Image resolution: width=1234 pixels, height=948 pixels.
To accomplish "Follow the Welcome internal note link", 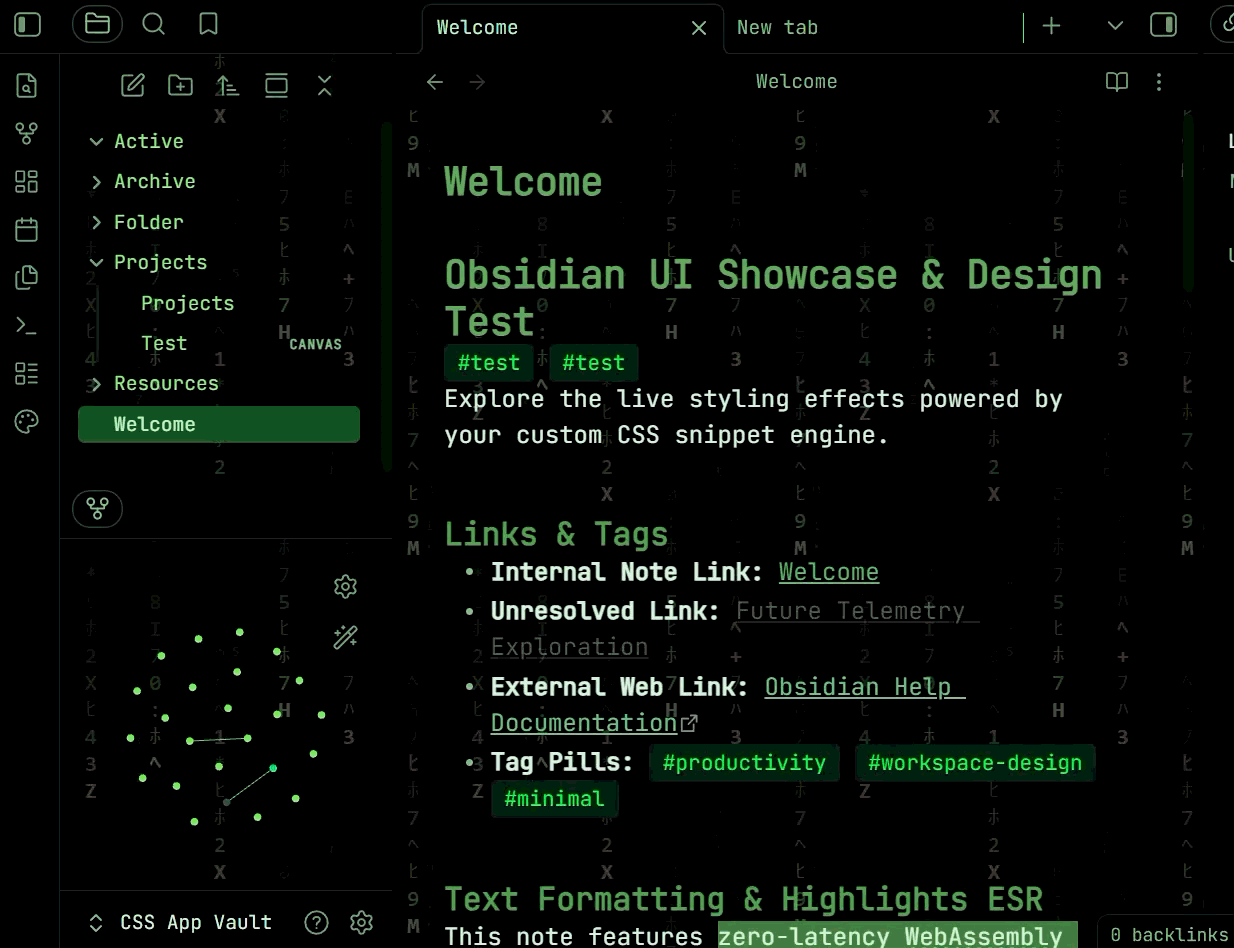I will [829, 572].
